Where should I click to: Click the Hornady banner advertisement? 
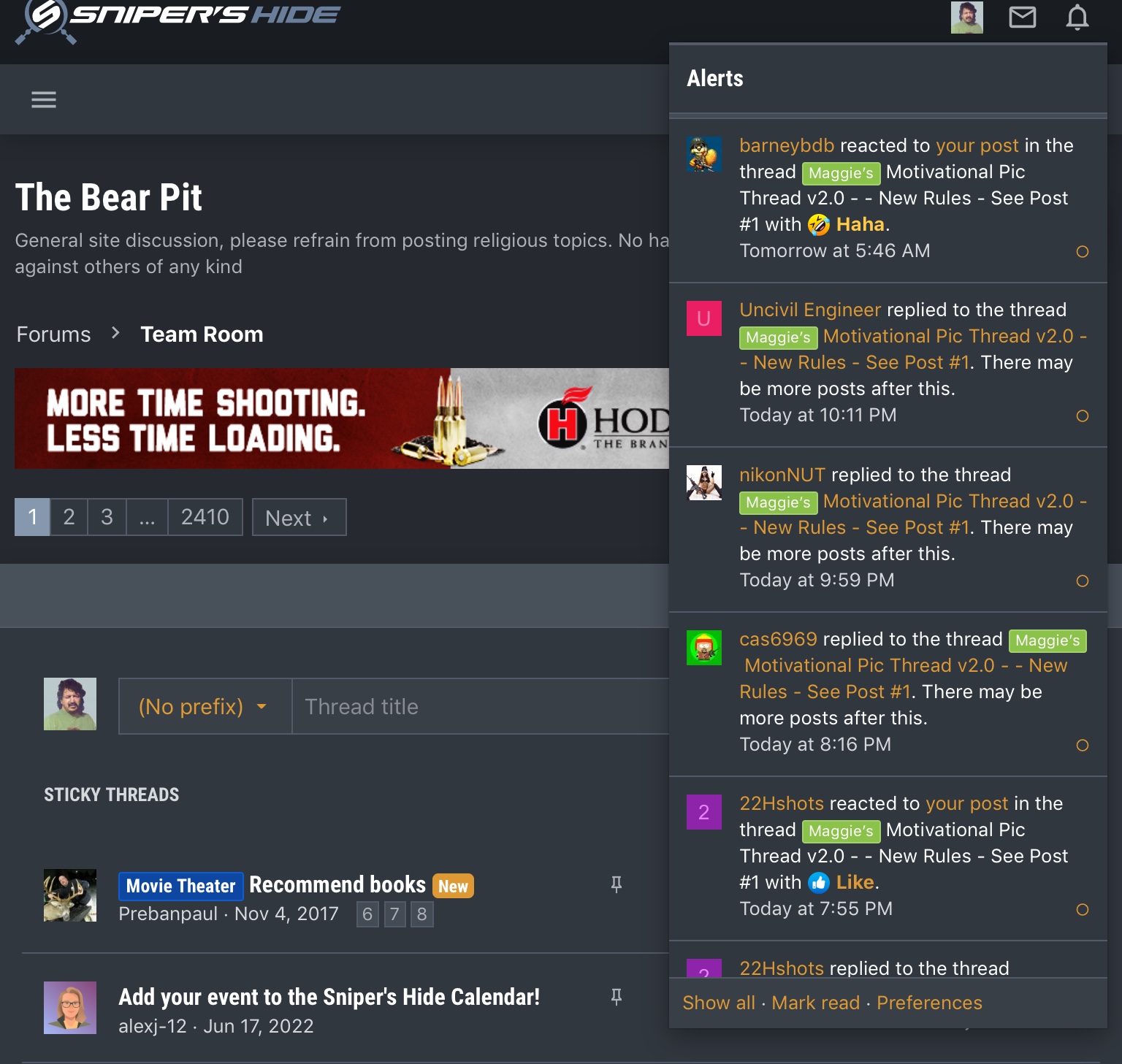tap(342, 418)
